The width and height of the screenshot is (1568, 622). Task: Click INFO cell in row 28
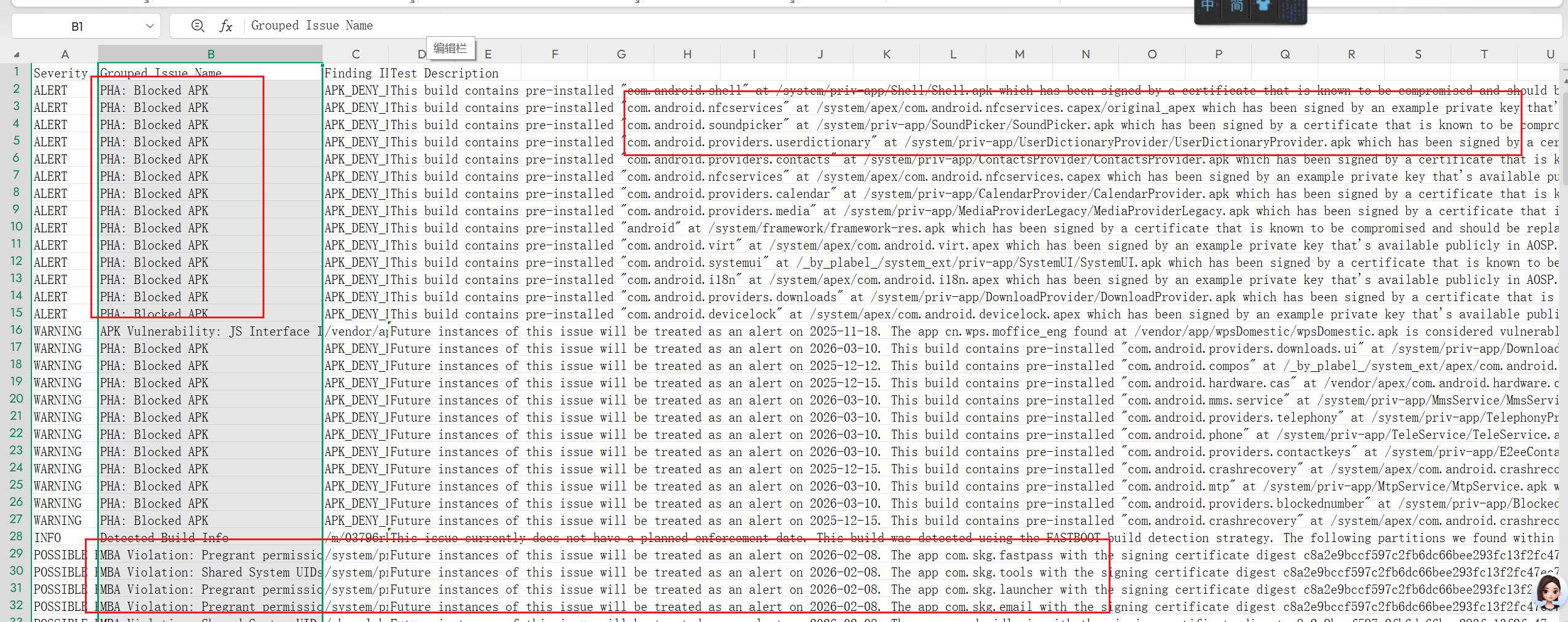pyautogui.click(x=65, y=538)
